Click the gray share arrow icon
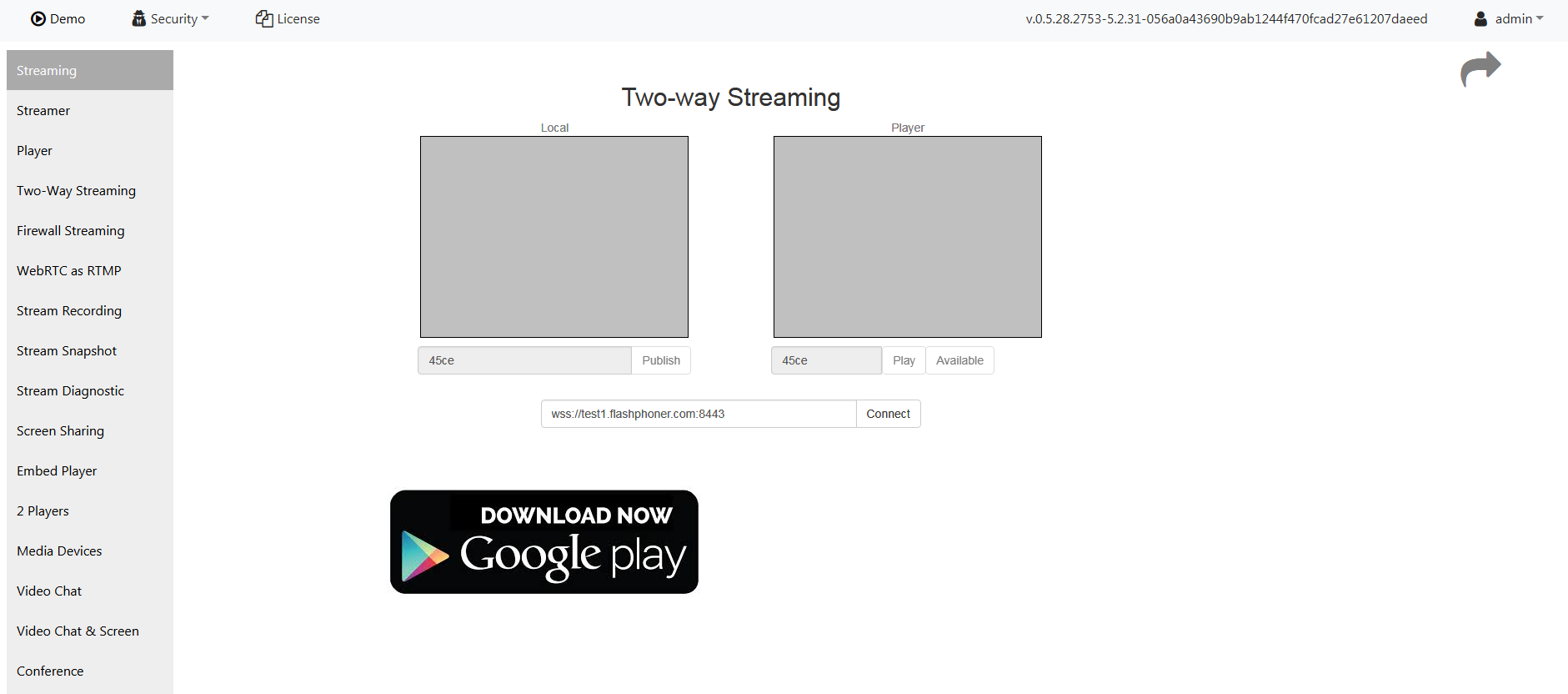Image resolution: width=1568 pixels, height=694 pixels. (x=1480, y=68)
